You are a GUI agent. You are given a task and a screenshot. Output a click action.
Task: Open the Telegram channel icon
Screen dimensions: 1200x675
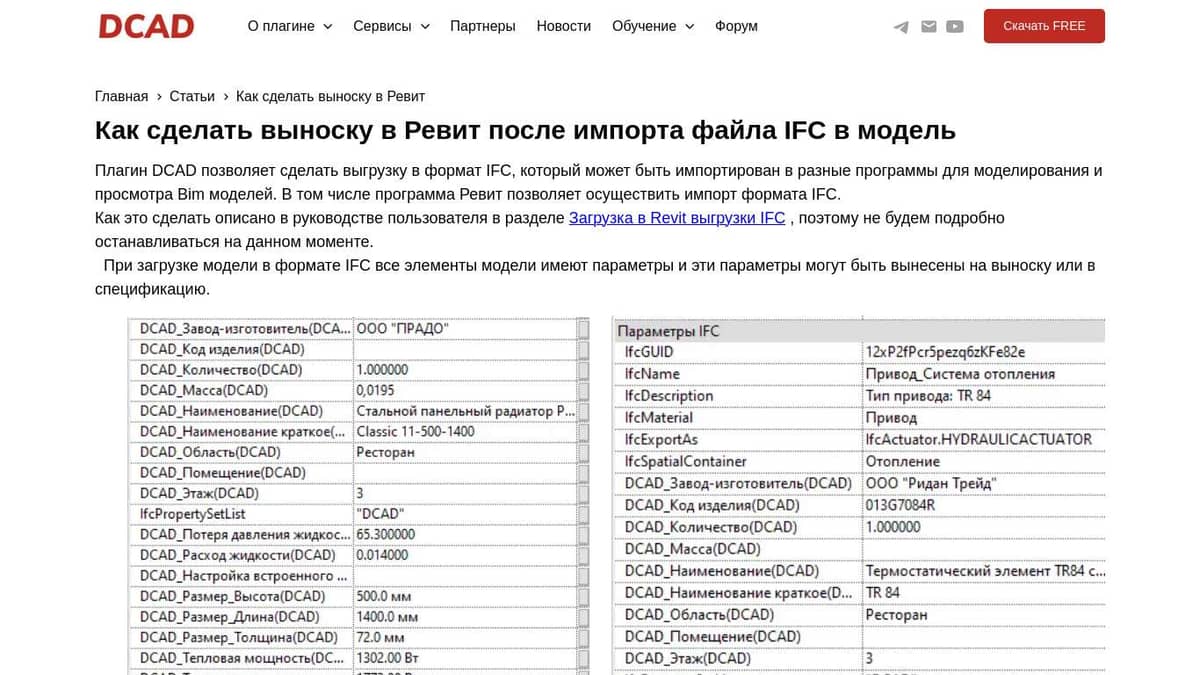pyautogui.click(x=901, y=27)
